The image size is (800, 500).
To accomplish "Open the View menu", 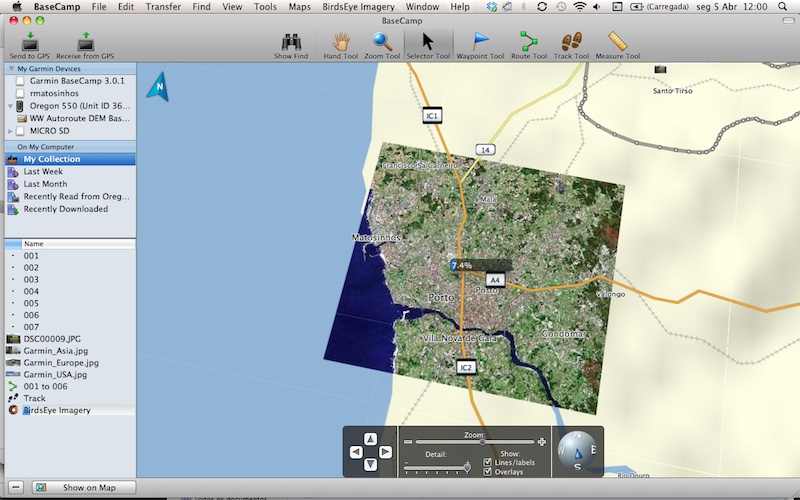I will [232, 7].
